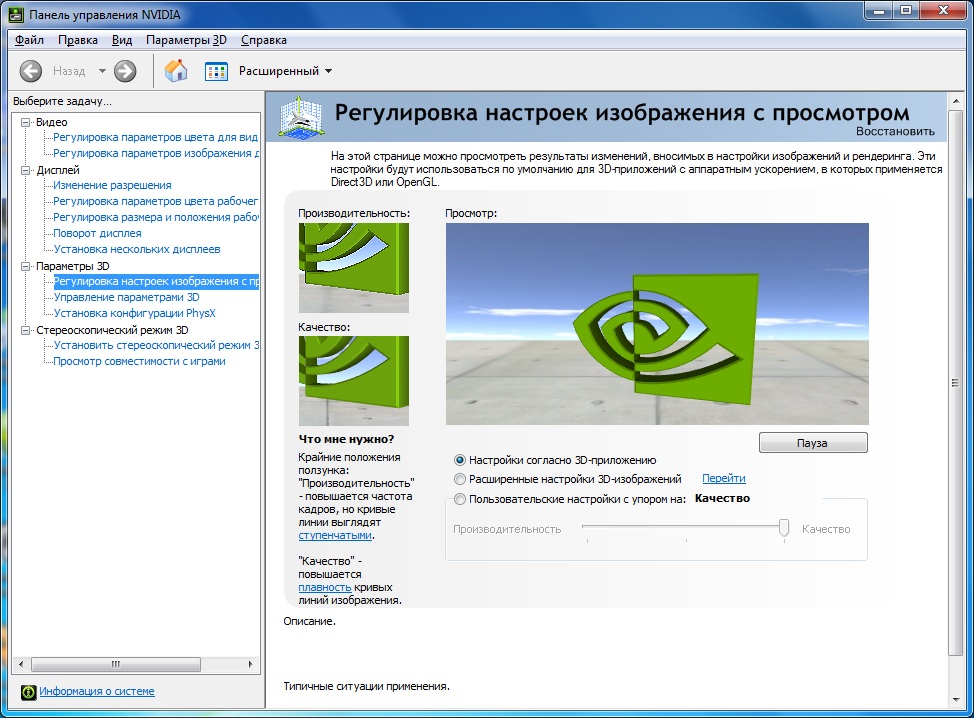Open the Информация о системе link
Screen dimensions: 974x718
click(x=97, y=691)
